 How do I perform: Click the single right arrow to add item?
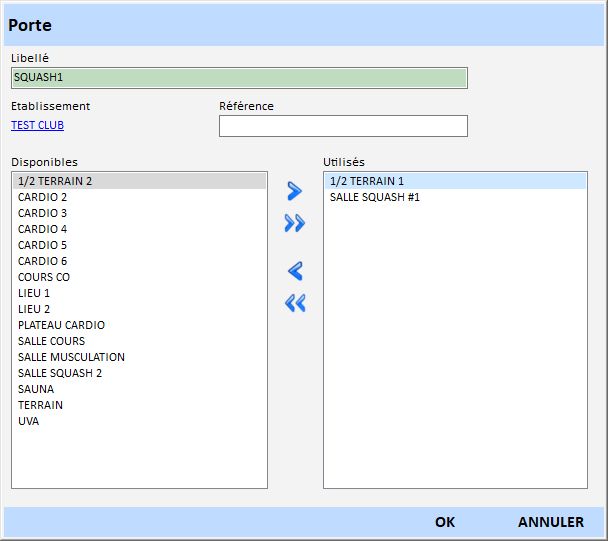pos(294,190)
